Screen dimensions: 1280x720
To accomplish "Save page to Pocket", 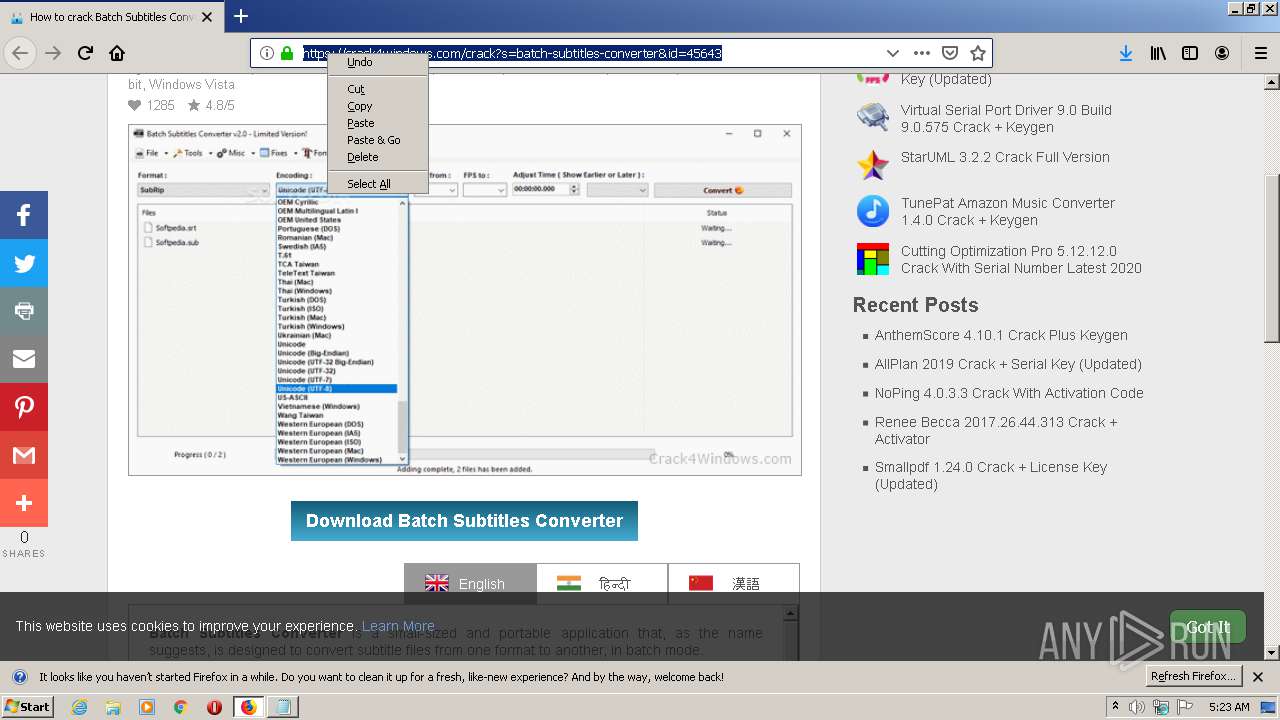I will (x=950, y=53).
